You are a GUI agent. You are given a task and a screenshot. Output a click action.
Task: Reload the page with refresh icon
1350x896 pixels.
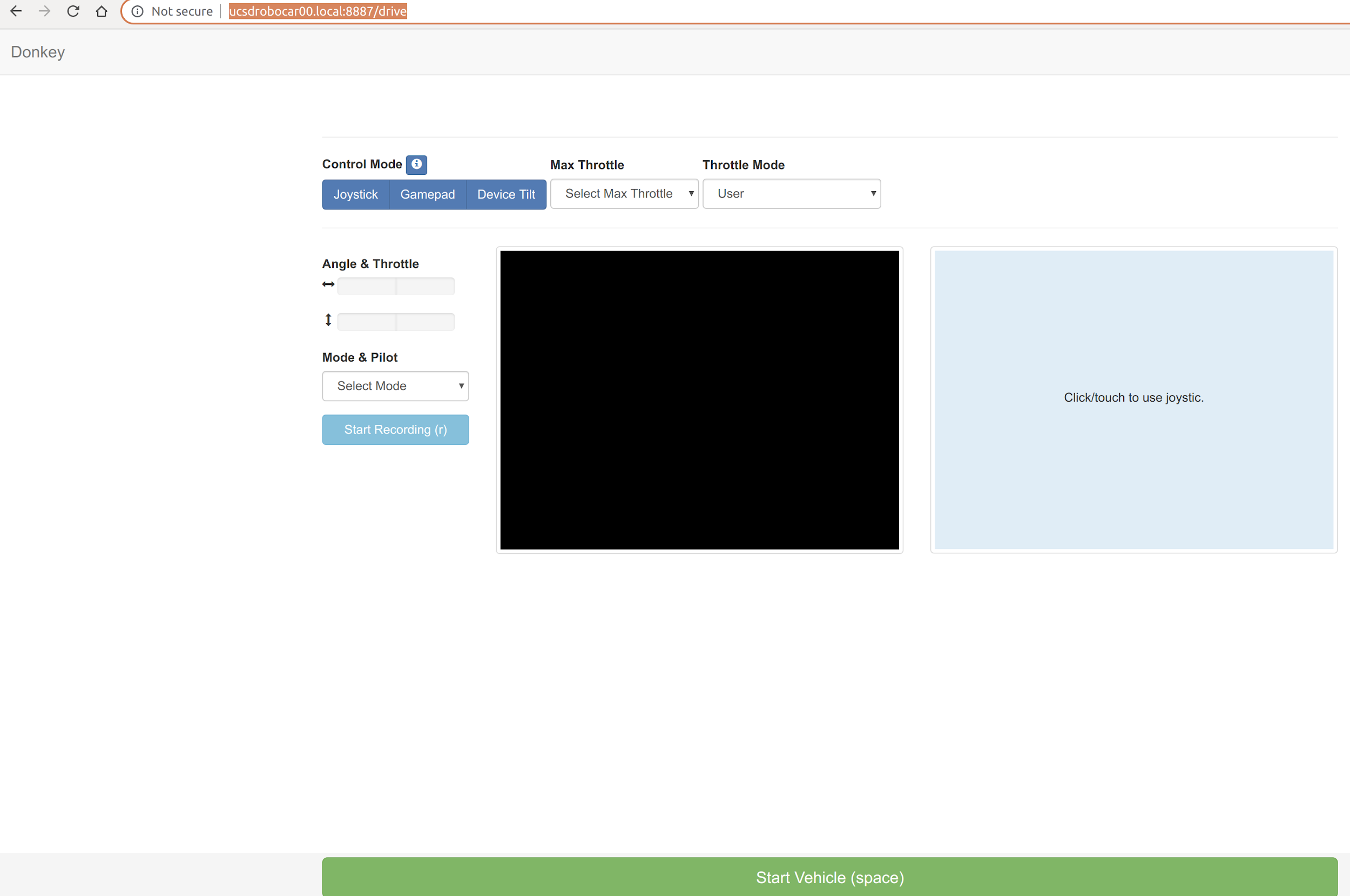click(x=73, y=11)
